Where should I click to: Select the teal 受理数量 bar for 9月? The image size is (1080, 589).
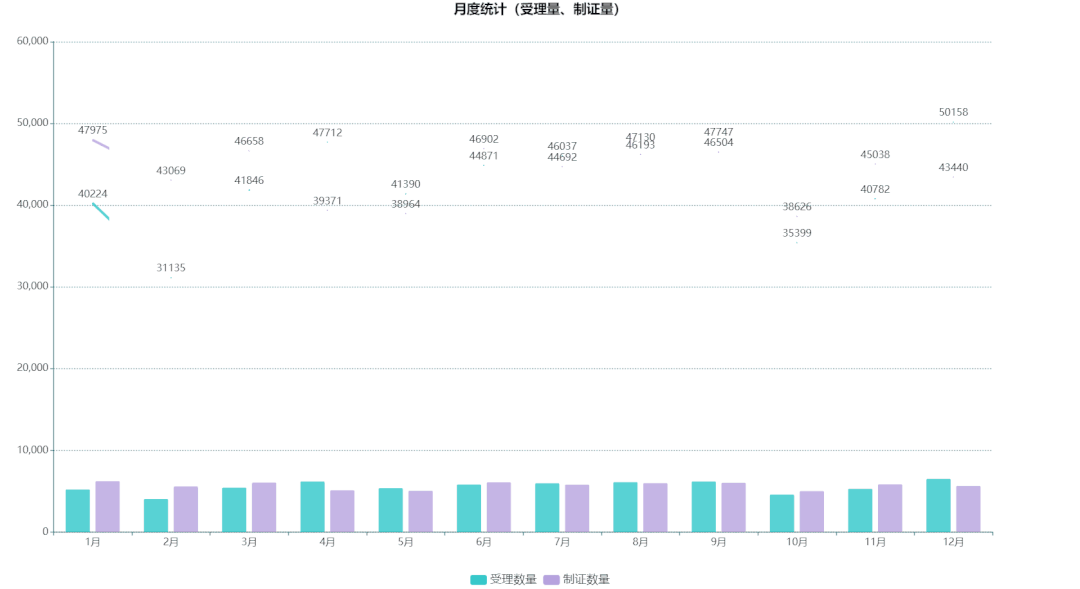click(704, 507)
